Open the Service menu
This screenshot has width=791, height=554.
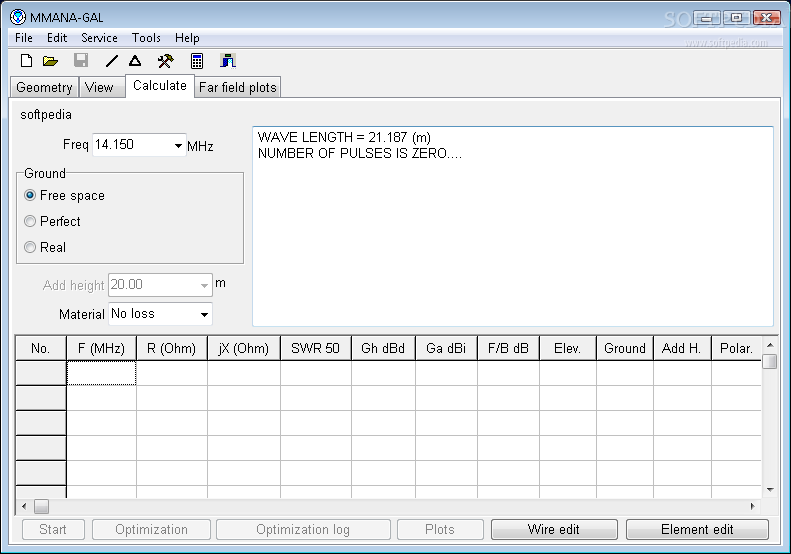pyautogui.click(x=99, y=38)
